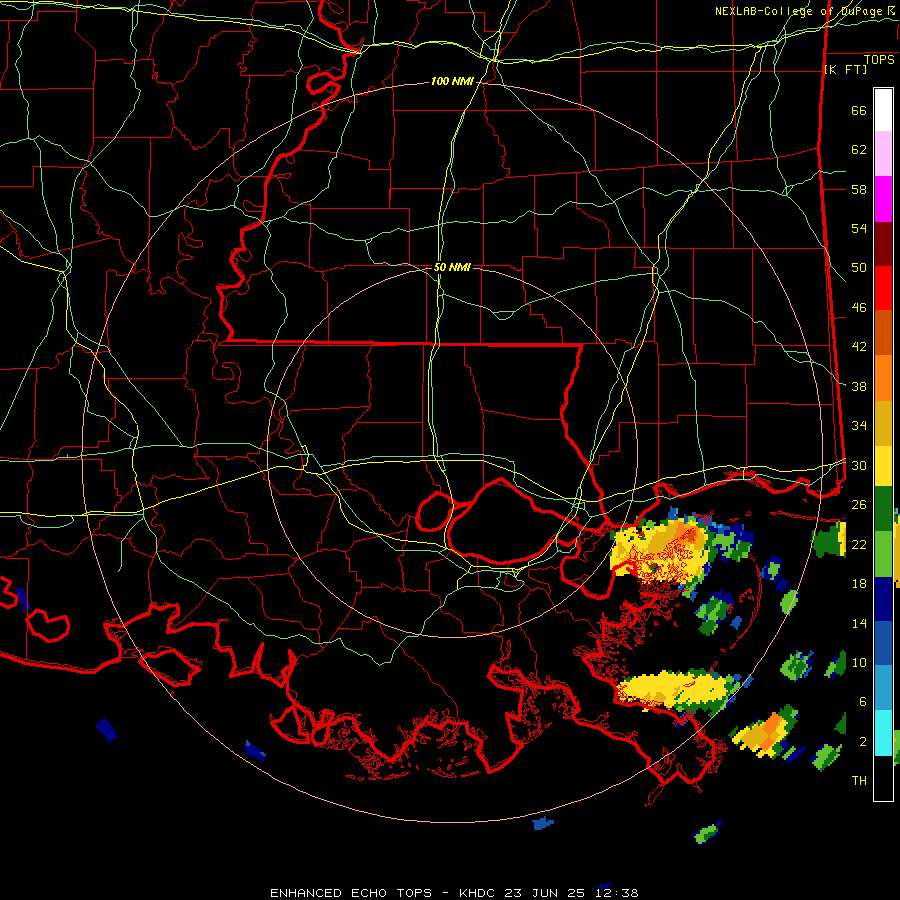Image resolution: width=900 pixels, height=900 pixels.
Task: Select the navy blue legend swatch
Action: point(883,599)
